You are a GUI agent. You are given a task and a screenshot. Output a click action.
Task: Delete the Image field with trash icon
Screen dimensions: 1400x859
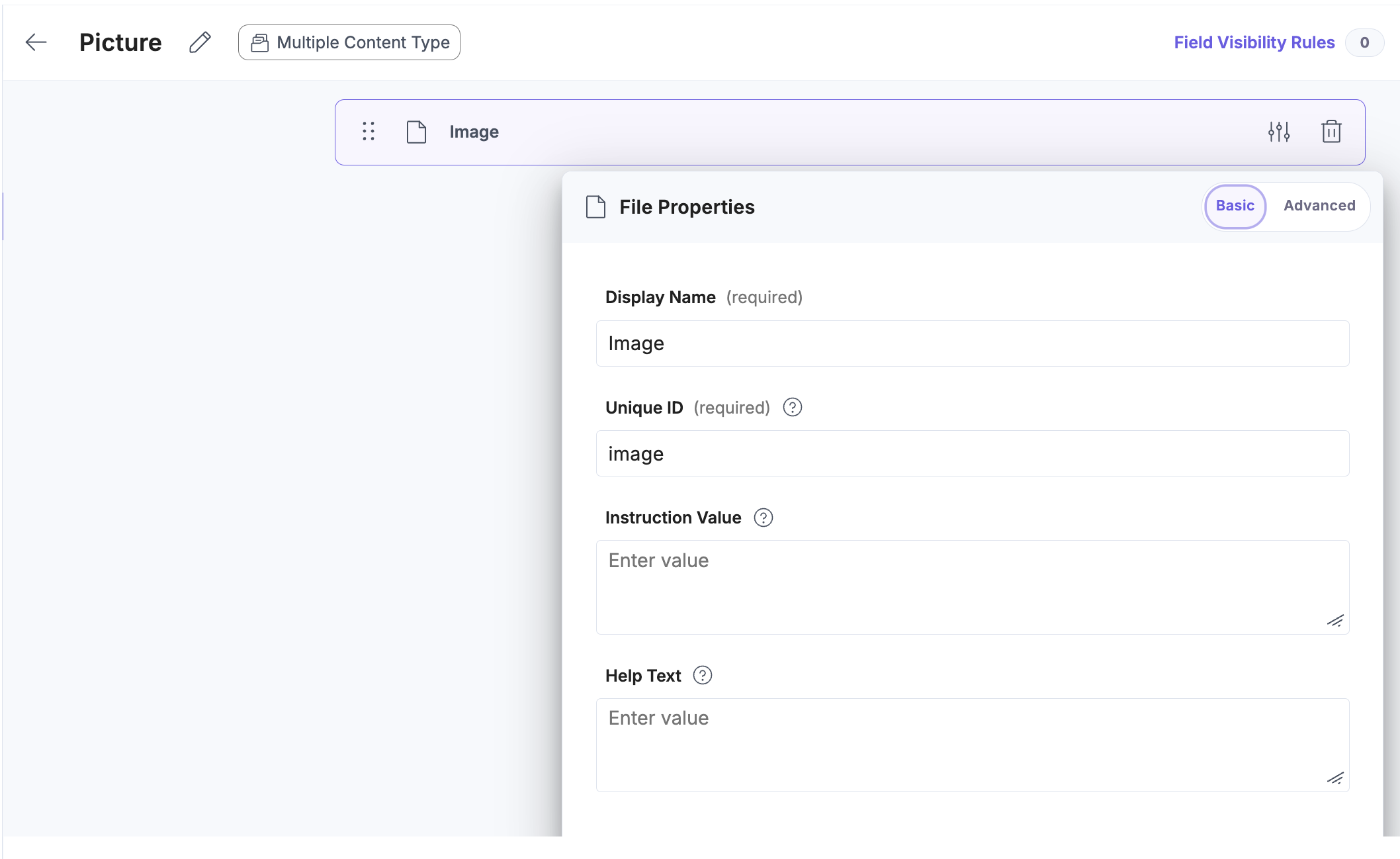(1331, 132)
